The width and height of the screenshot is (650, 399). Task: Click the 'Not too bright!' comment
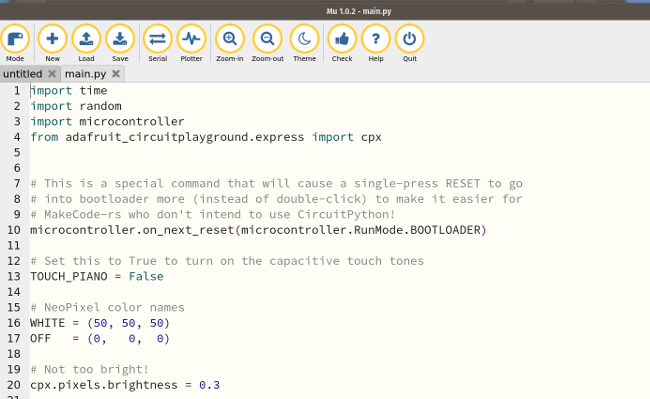[90, 370]
